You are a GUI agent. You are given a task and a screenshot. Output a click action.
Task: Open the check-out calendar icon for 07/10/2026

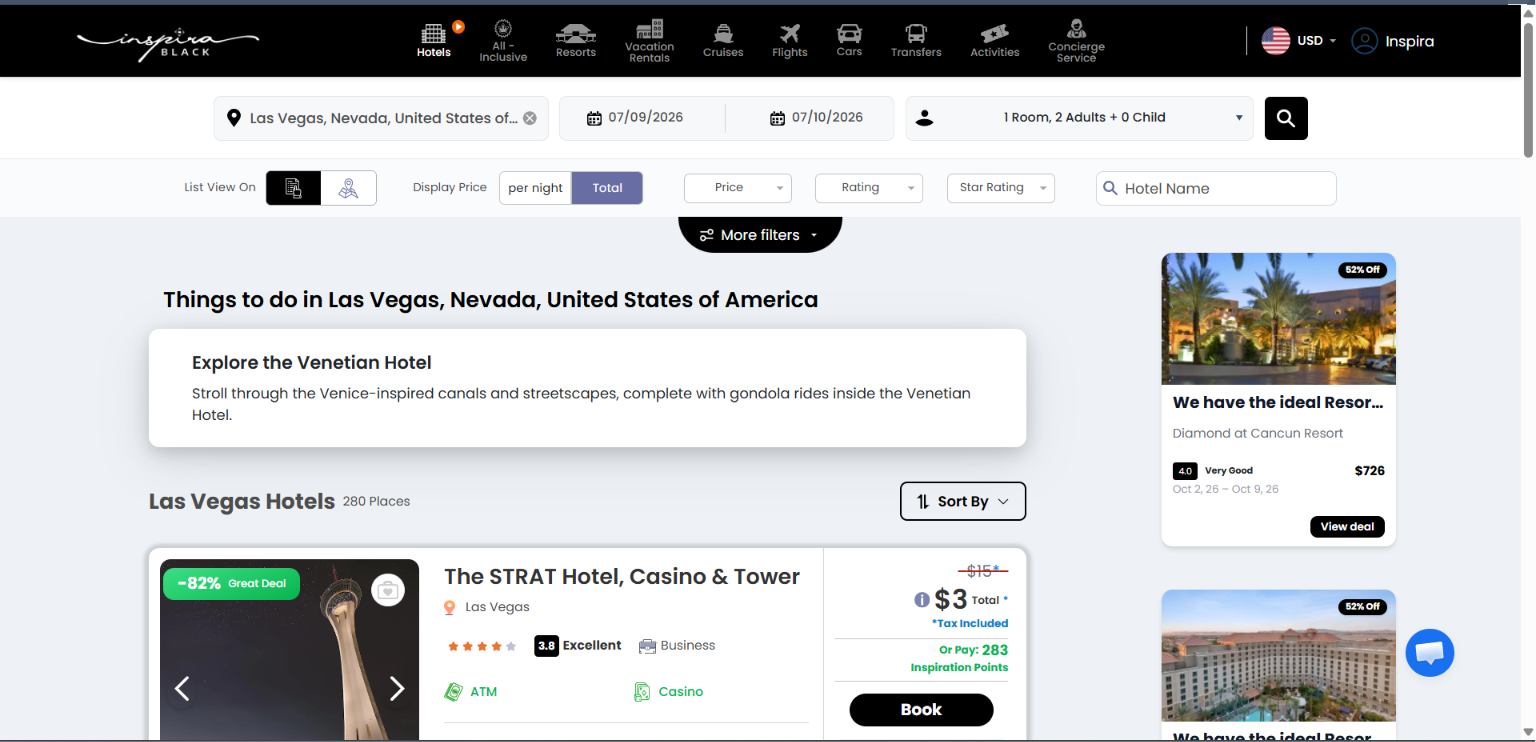pyautogui.click(x=777, y=118)
